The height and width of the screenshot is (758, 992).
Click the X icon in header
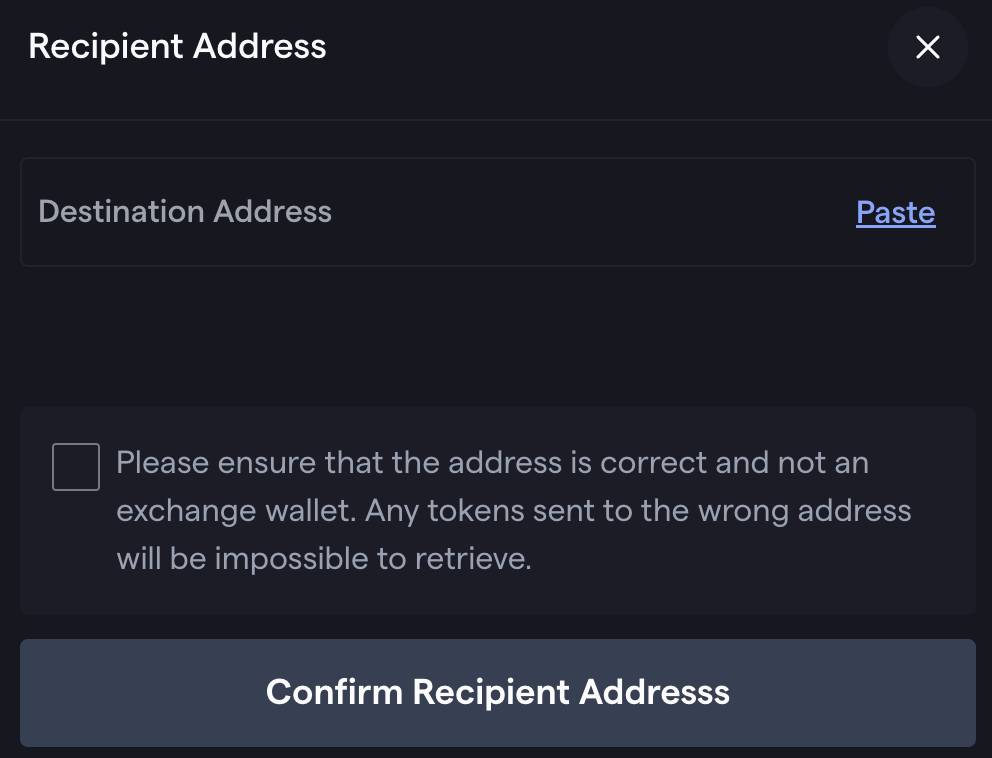click(x=927, y=47)
